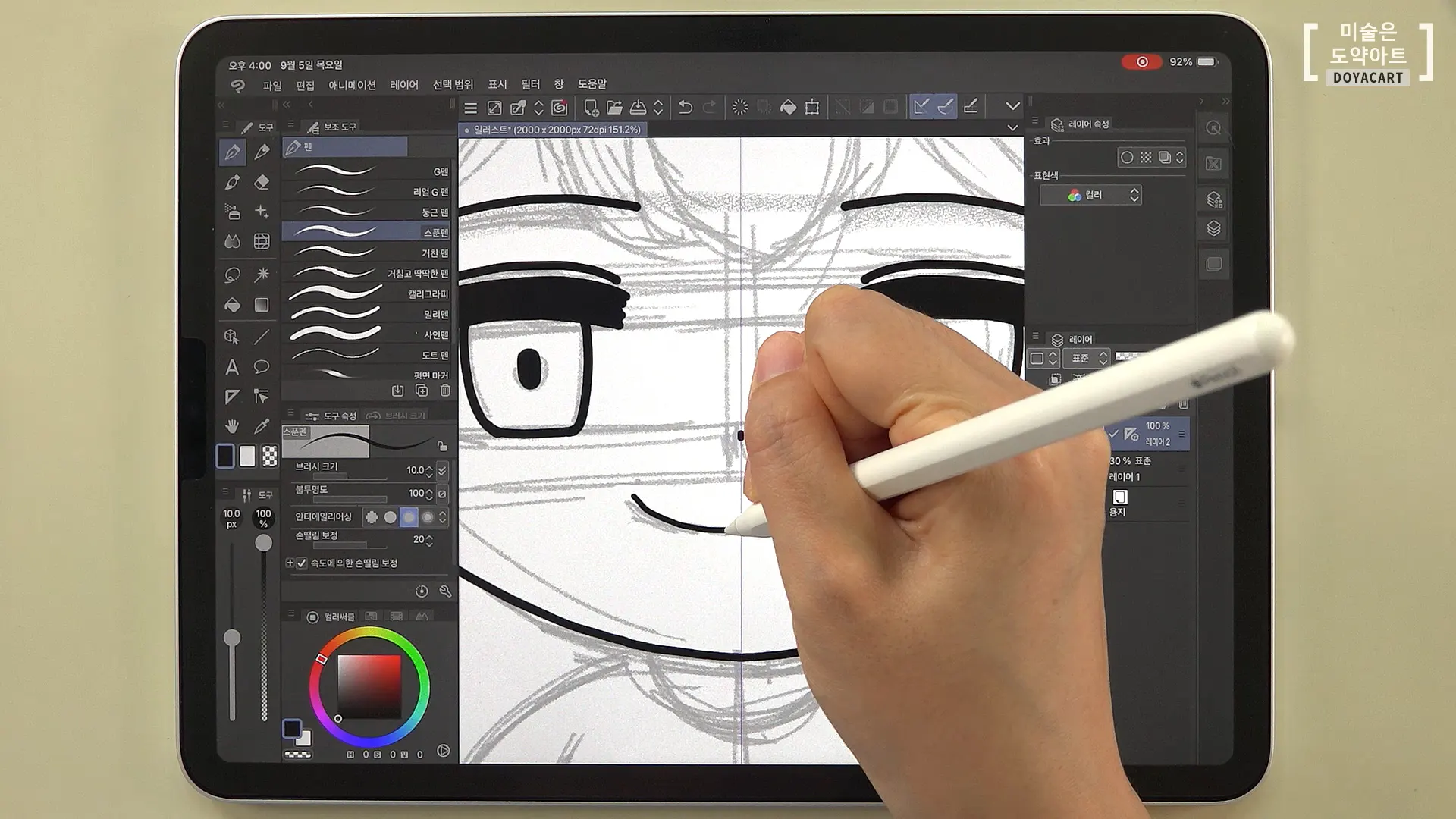1456x819 pixels.
Task: Duplicate sub tool icon below pen list
Action: coord(422,391)
